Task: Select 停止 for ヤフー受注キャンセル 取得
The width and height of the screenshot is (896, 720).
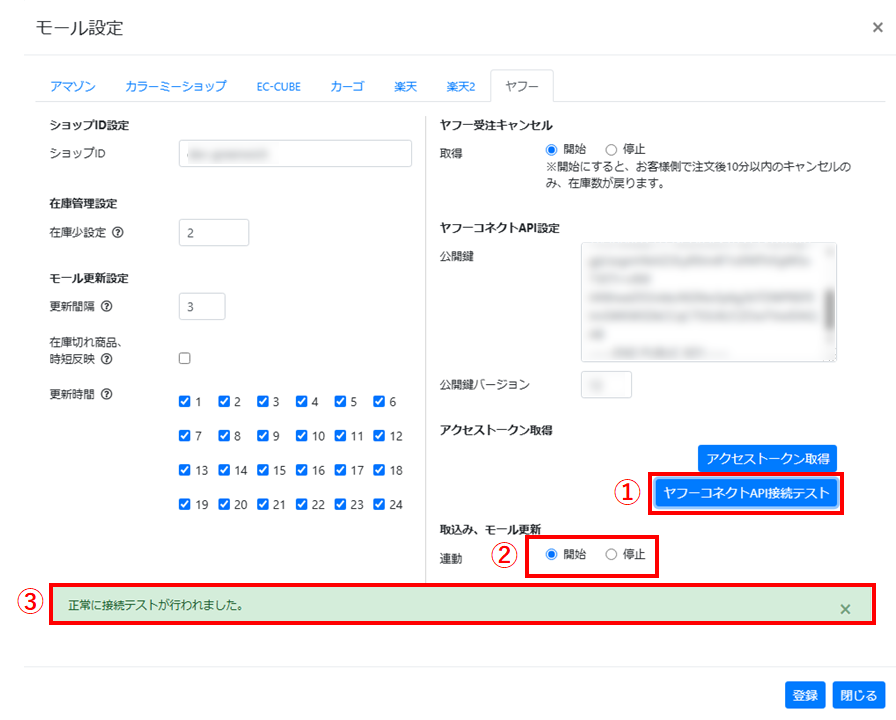Action: point(611,150)
